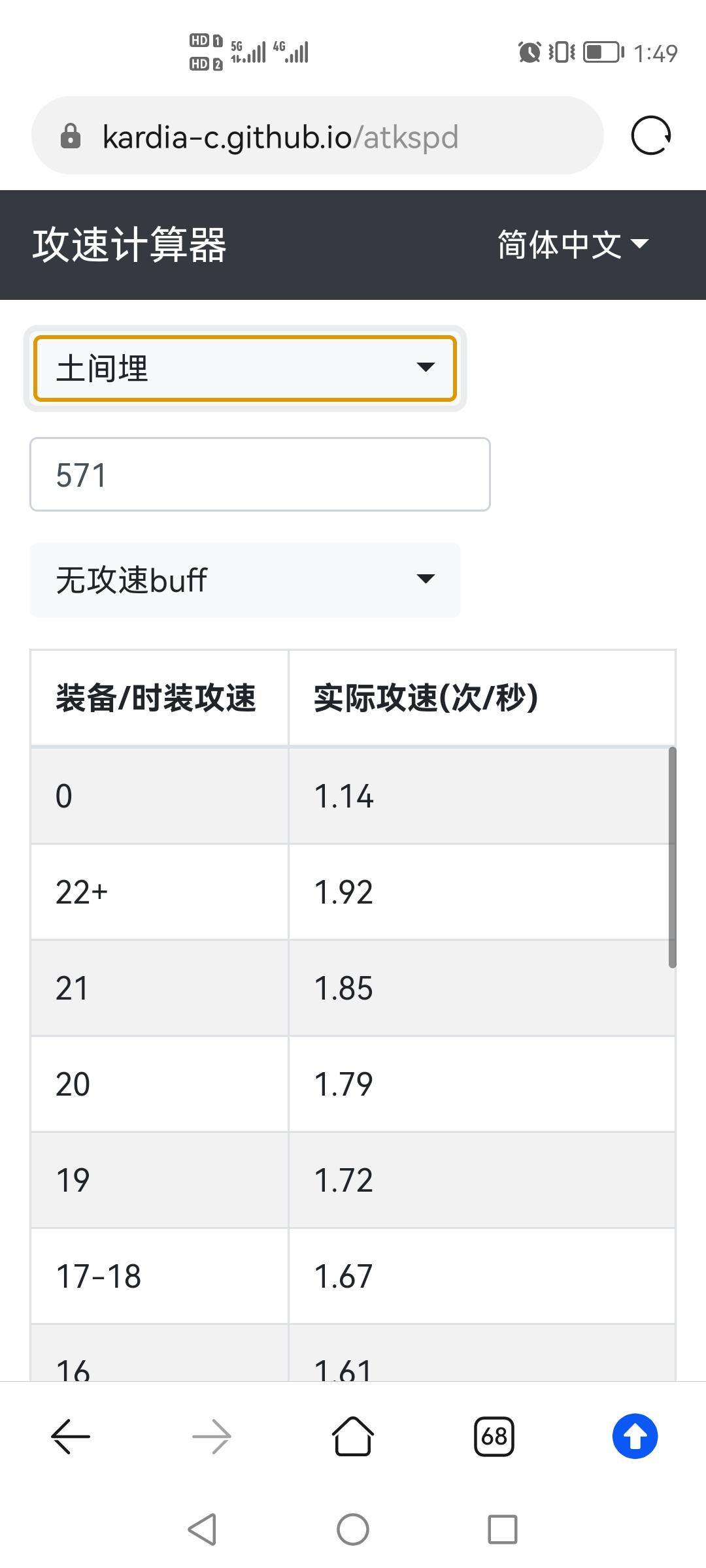The width and height of the screenshot is (706, 1568).
Task: Tap the blue upload arrow button
Action: click(x=635, y=1436)
